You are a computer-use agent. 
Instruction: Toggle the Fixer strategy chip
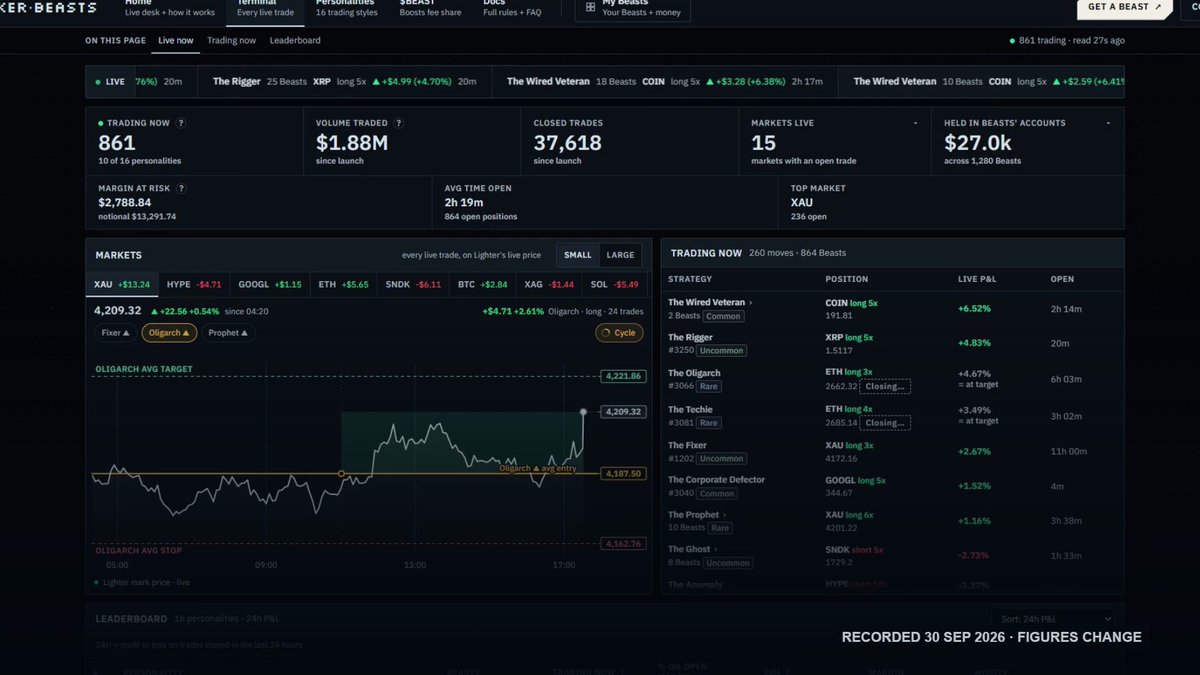point(115,333)
